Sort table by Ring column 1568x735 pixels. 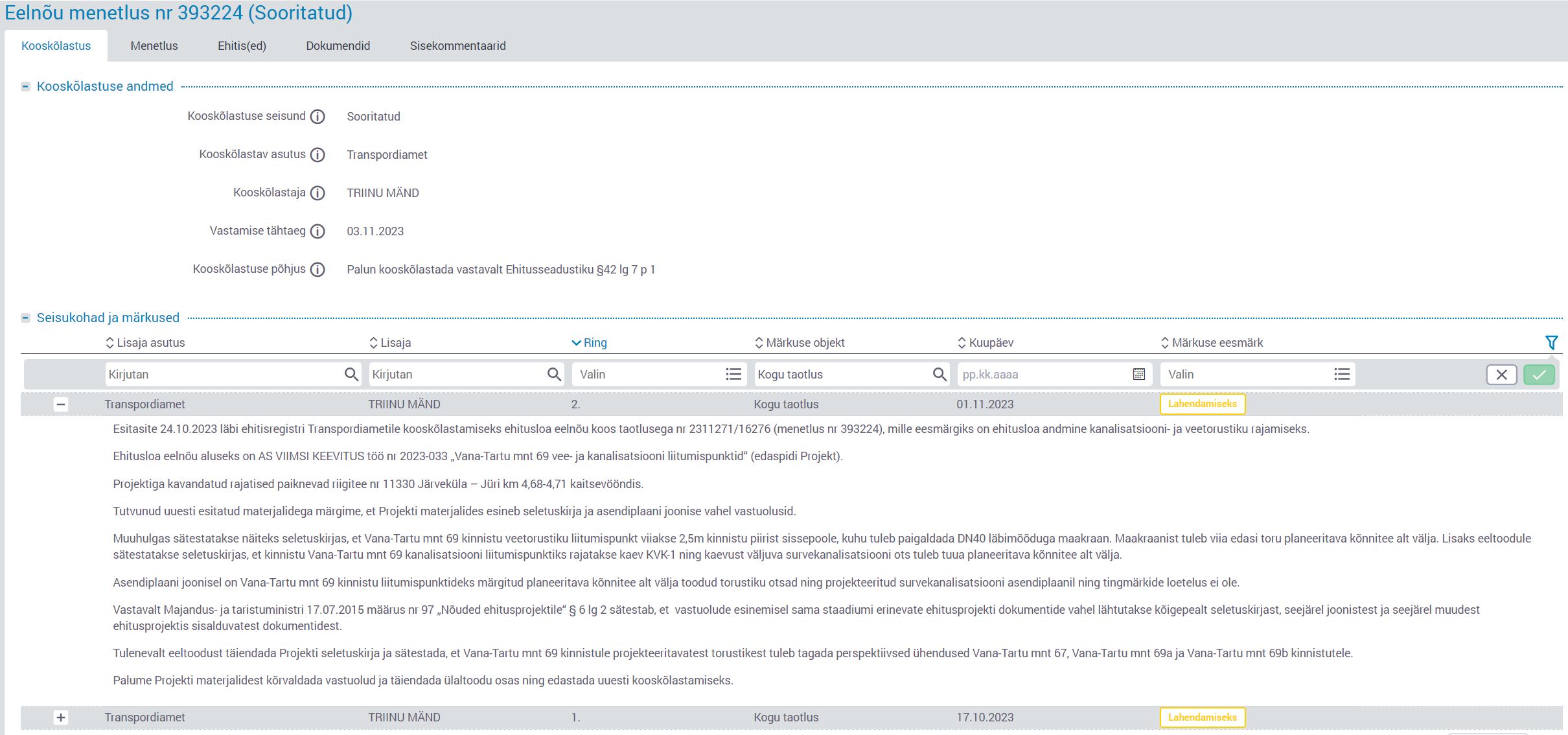[x=589, y=343]
